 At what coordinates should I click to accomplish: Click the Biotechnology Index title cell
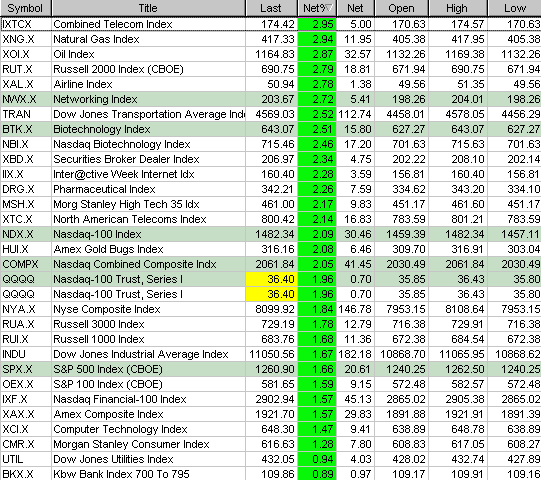(x=148, y=129)
